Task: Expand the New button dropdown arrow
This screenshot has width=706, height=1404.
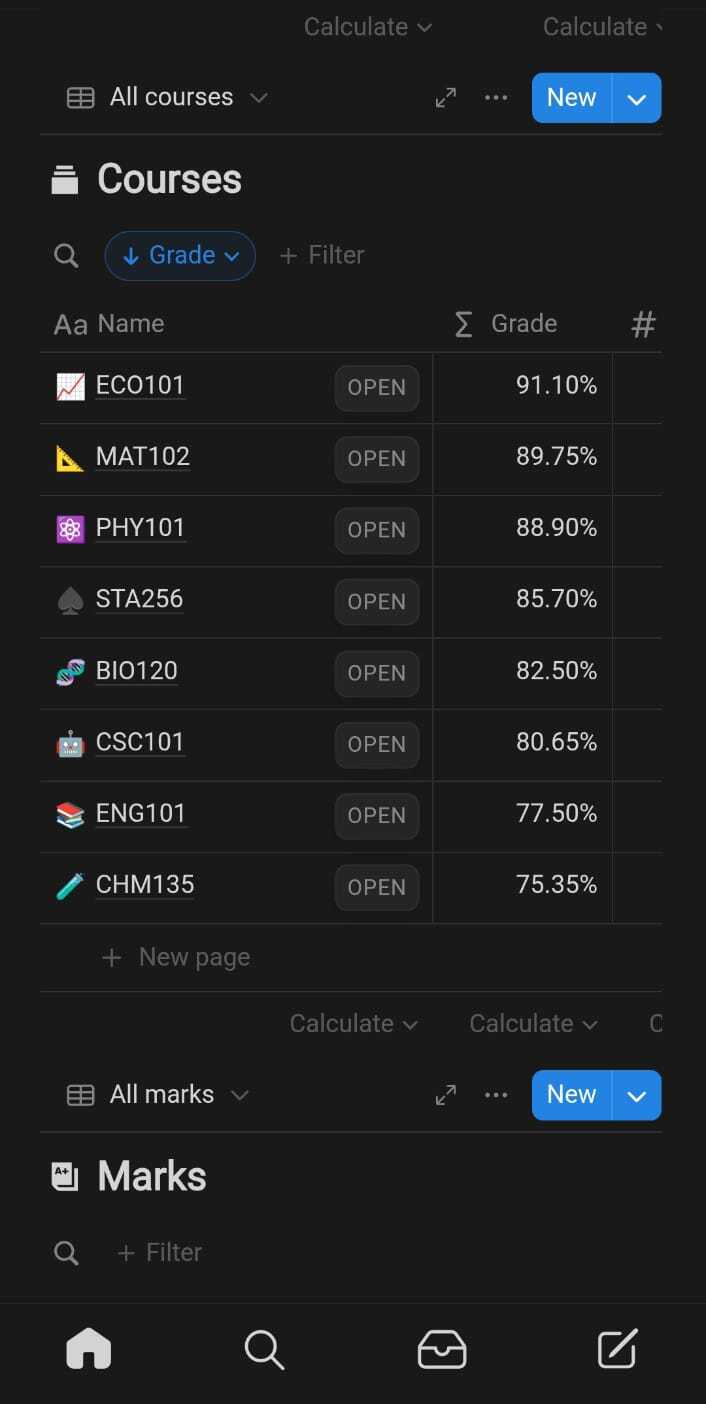Action: 637,97
